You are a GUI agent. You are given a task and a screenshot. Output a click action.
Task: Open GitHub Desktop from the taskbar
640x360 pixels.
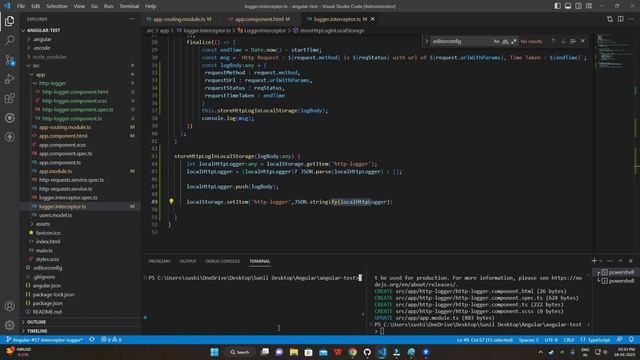(367, 352)
